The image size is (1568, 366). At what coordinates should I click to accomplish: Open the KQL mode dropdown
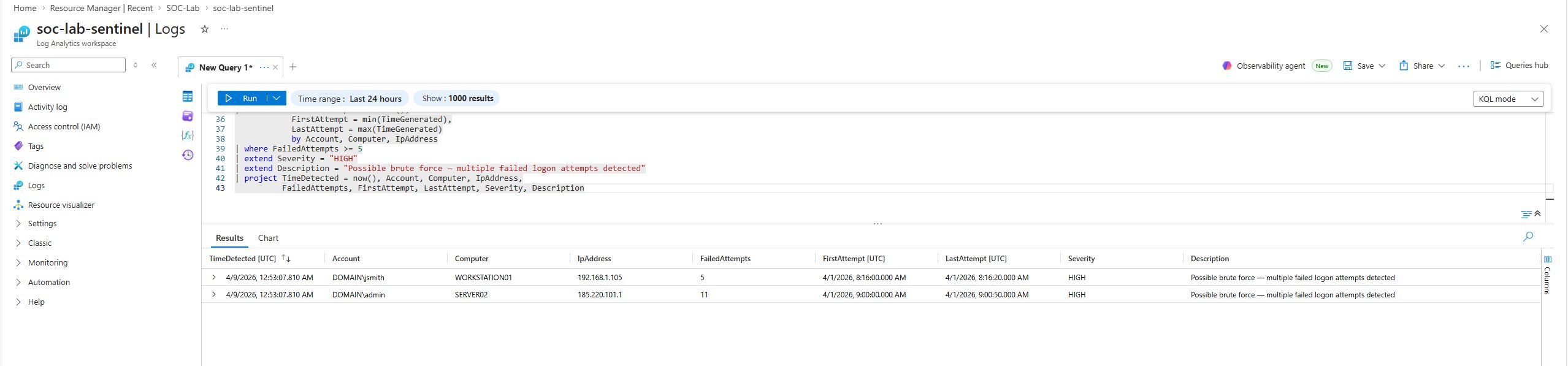1509,99
